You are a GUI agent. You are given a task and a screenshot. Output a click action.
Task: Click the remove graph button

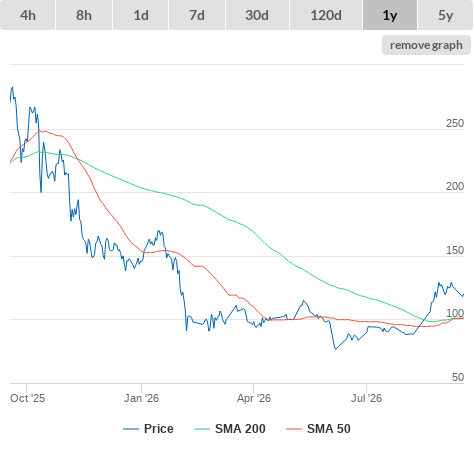click(426, 45)
